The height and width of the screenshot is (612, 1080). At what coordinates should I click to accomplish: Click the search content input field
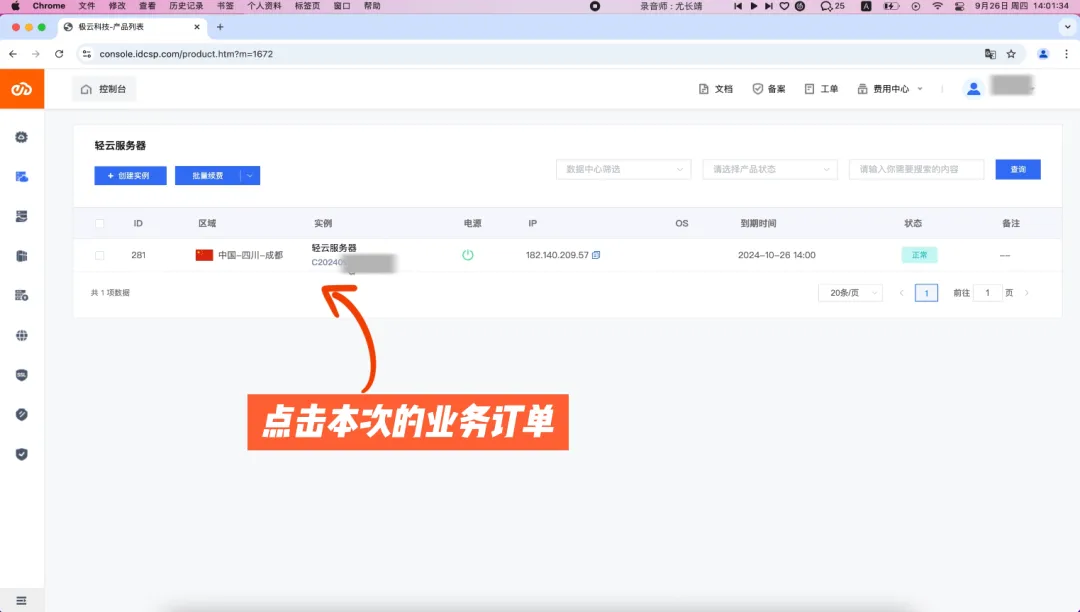tap(917, 169)
